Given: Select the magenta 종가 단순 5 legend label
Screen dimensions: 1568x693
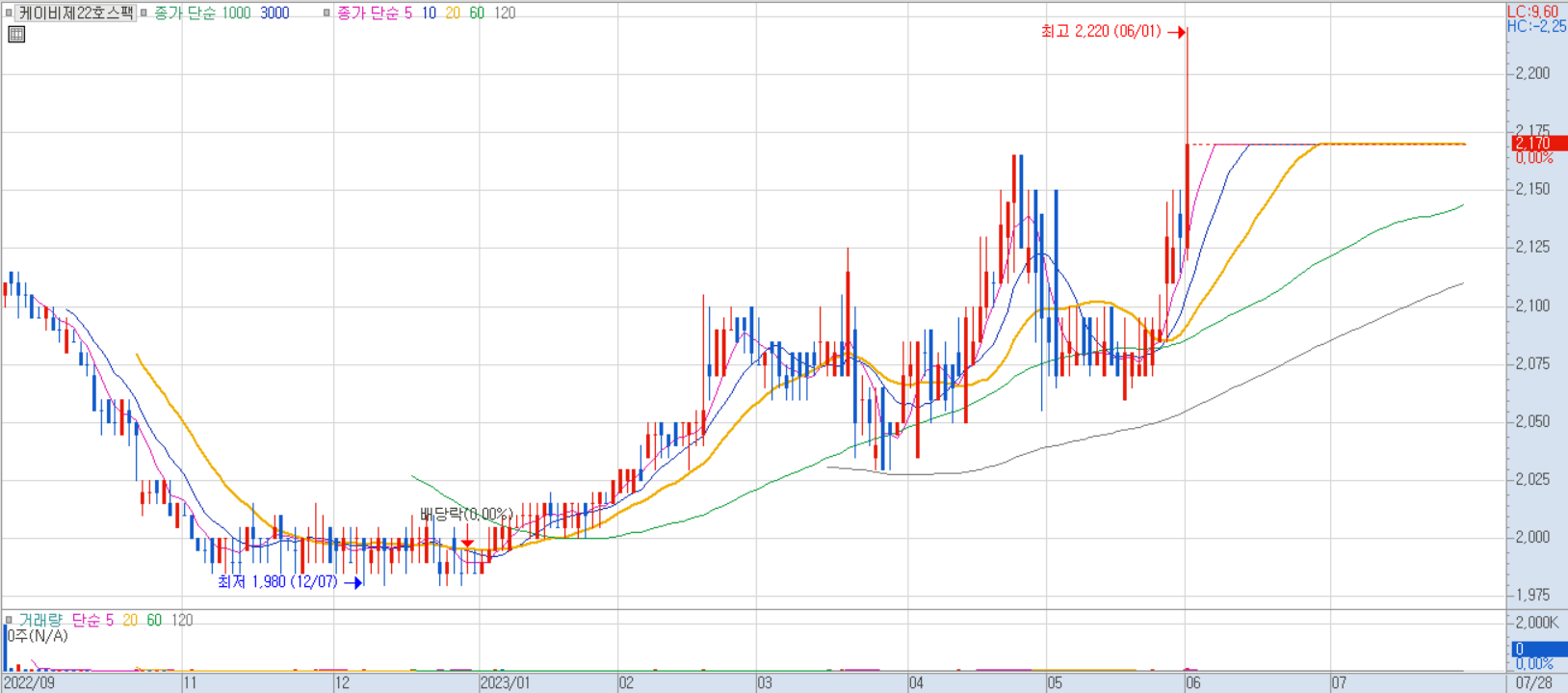Looking at the screenshot, I should (374, 13).
